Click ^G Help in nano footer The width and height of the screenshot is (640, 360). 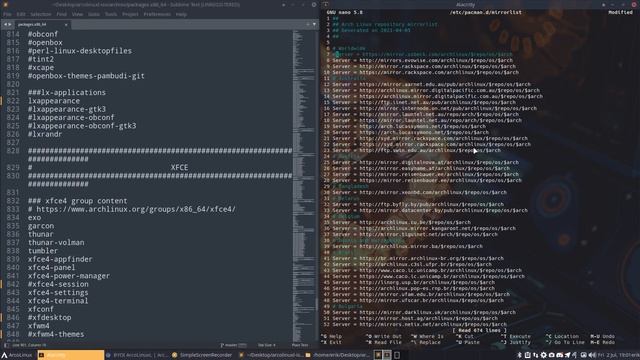click(331, 337)
